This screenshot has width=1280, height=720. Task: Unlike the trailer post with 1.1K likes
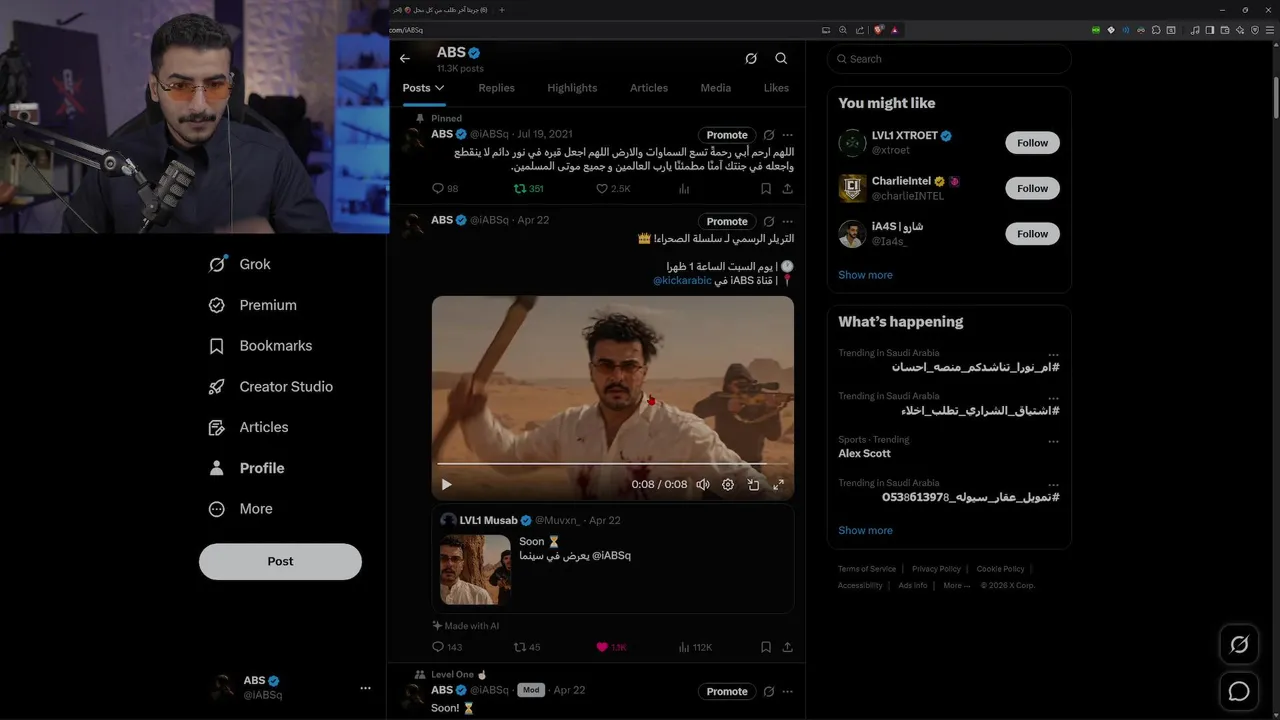tap(611, 647)
